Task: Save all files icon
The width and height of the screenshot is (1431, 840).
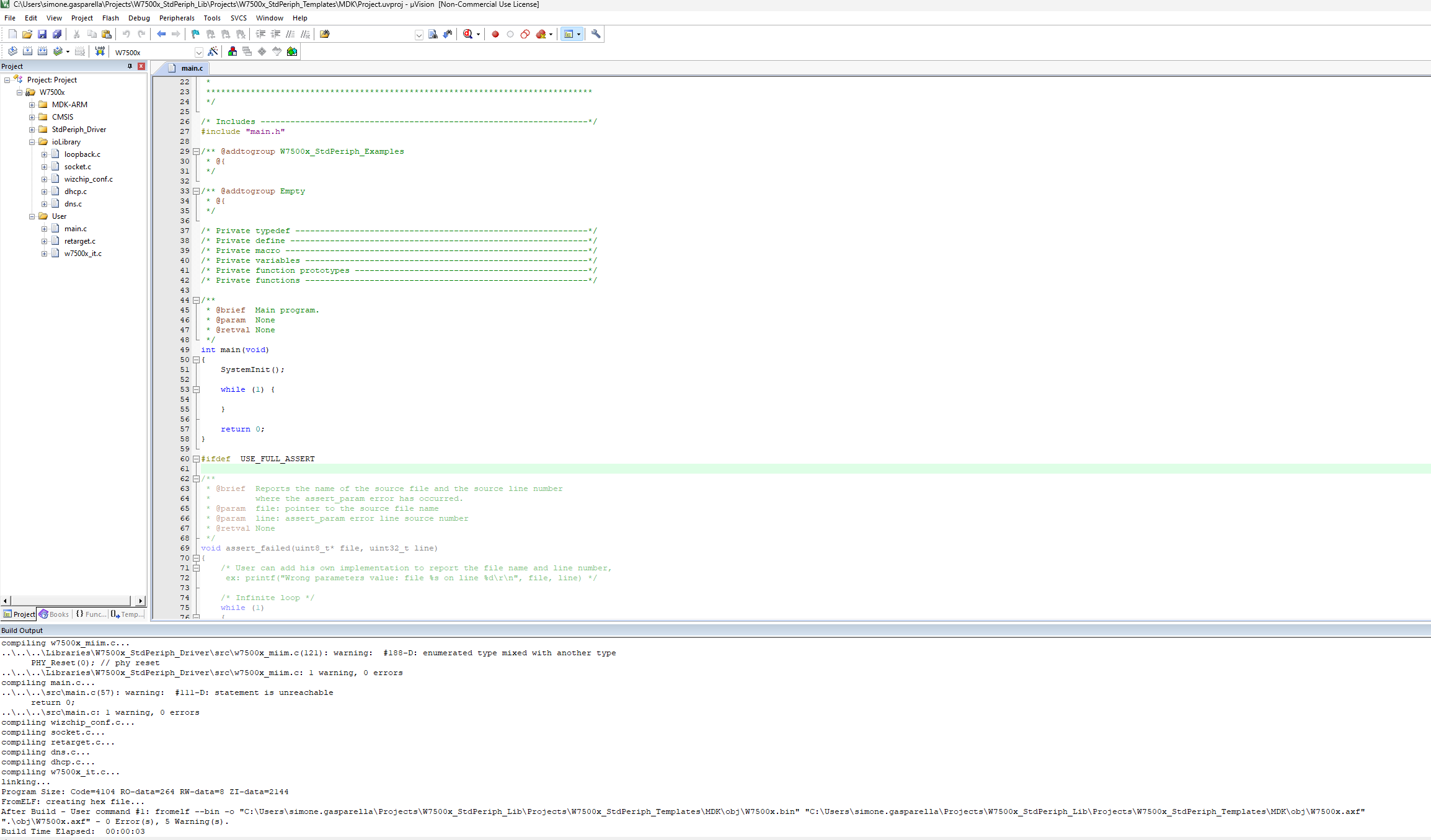Action: pyautogui.click(x=57, y=34)
